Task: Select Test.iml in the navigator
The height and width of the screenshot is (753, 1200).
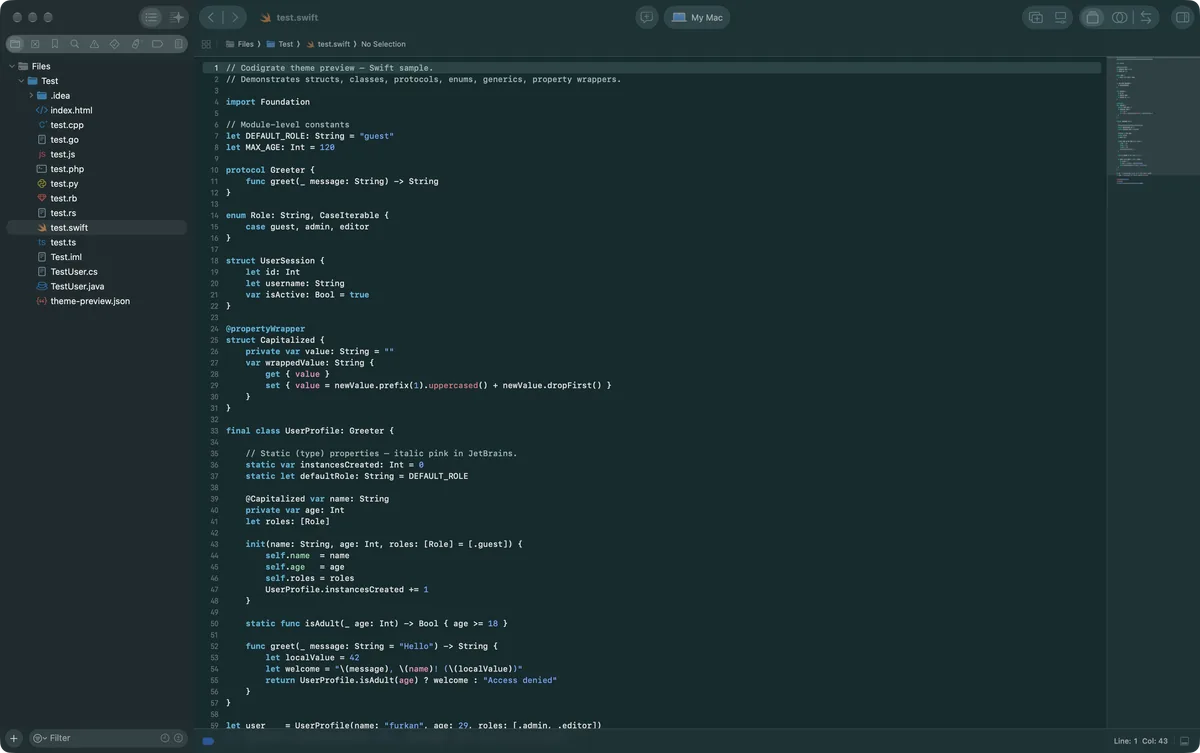Action: [66, 257]
